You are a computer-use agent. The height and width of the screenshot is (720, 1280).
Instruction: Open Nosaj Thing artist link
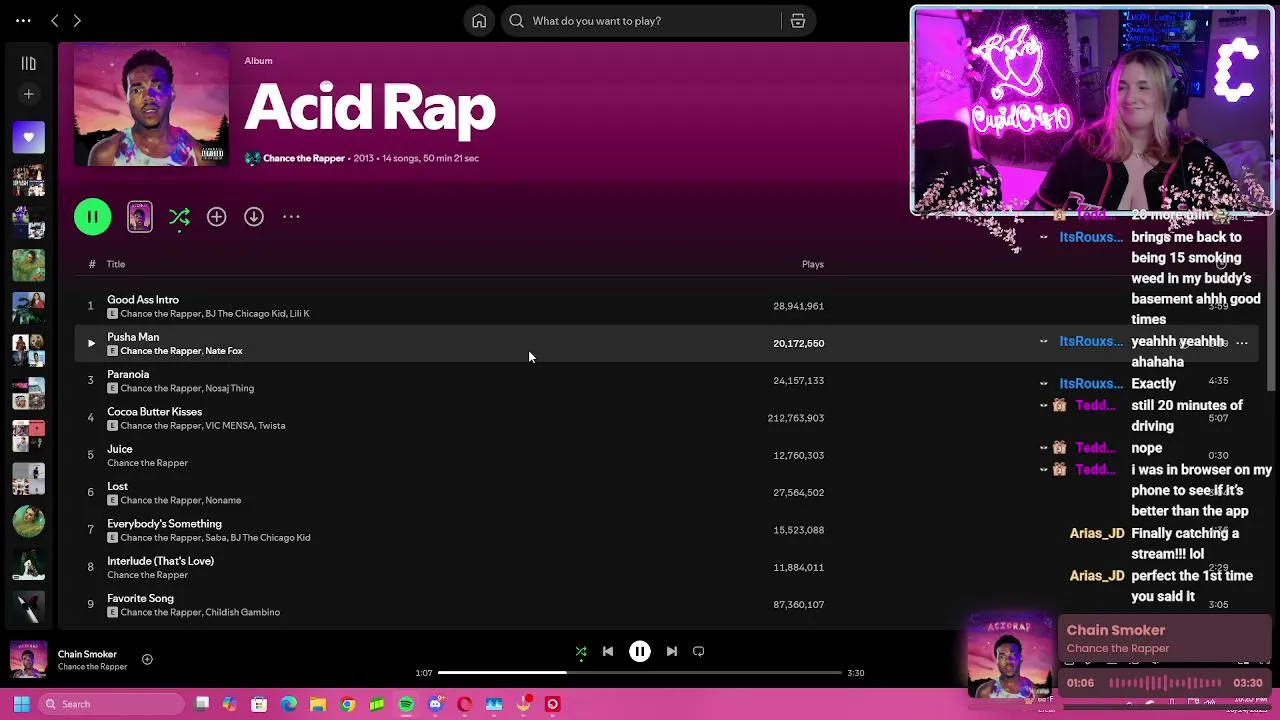229,388
